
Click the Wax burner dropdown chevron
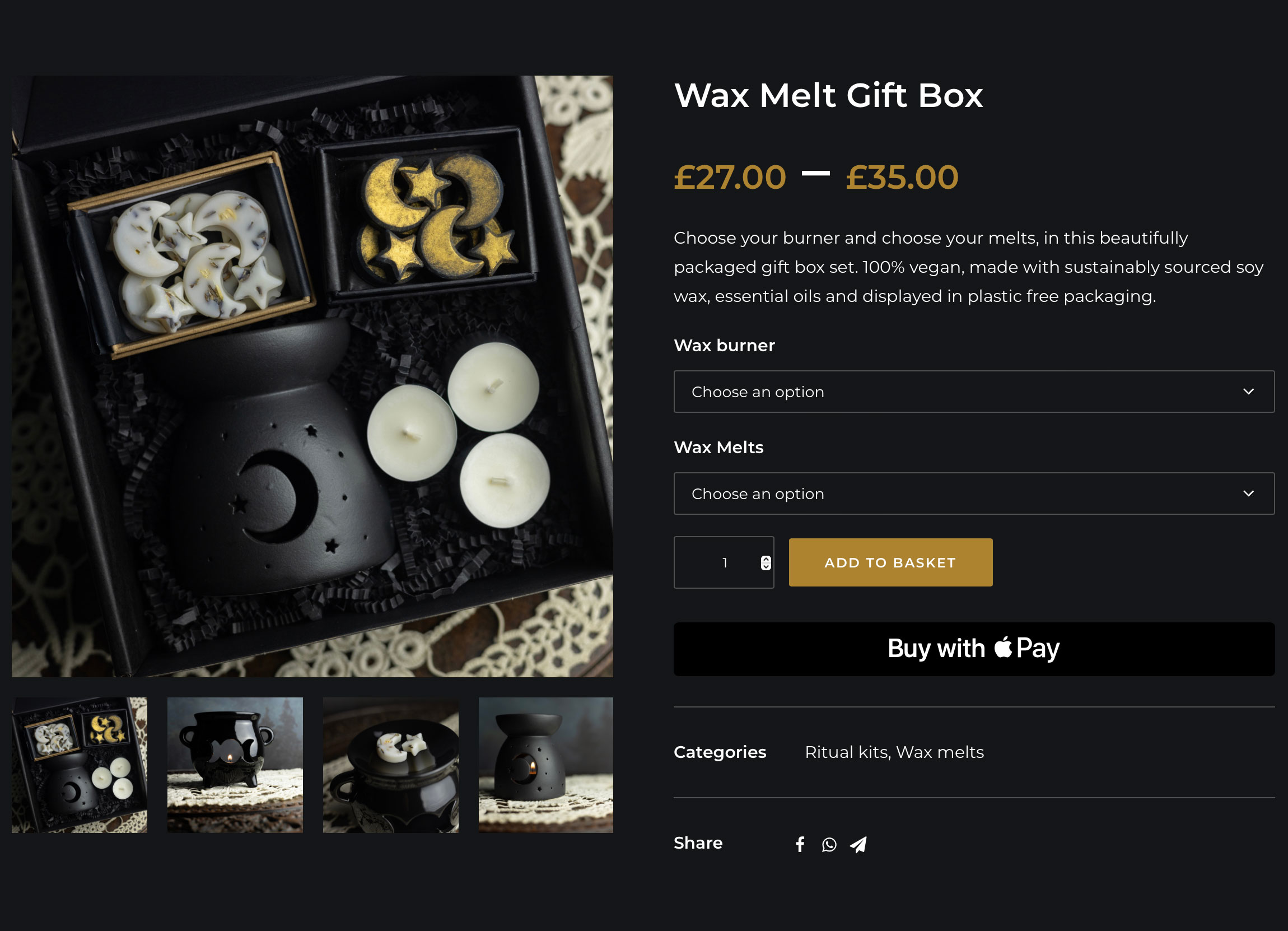pyautogui.click(x=1248, y=392)
